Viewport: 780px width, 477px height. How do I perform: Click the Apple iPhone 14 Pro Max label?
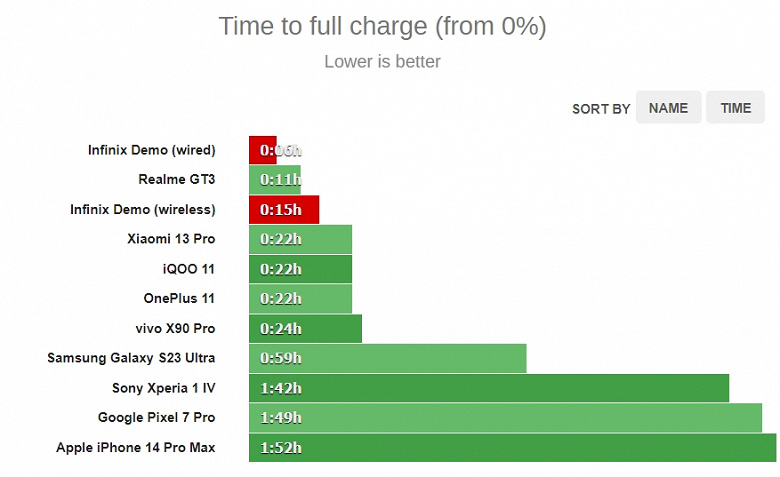[135, 447]
